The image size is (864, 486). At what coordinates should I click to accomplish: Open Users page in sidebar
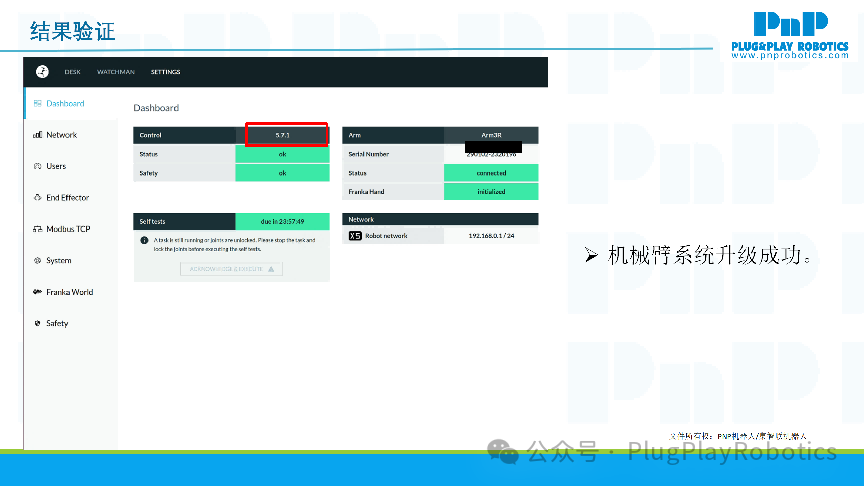(x=56, y=166)
